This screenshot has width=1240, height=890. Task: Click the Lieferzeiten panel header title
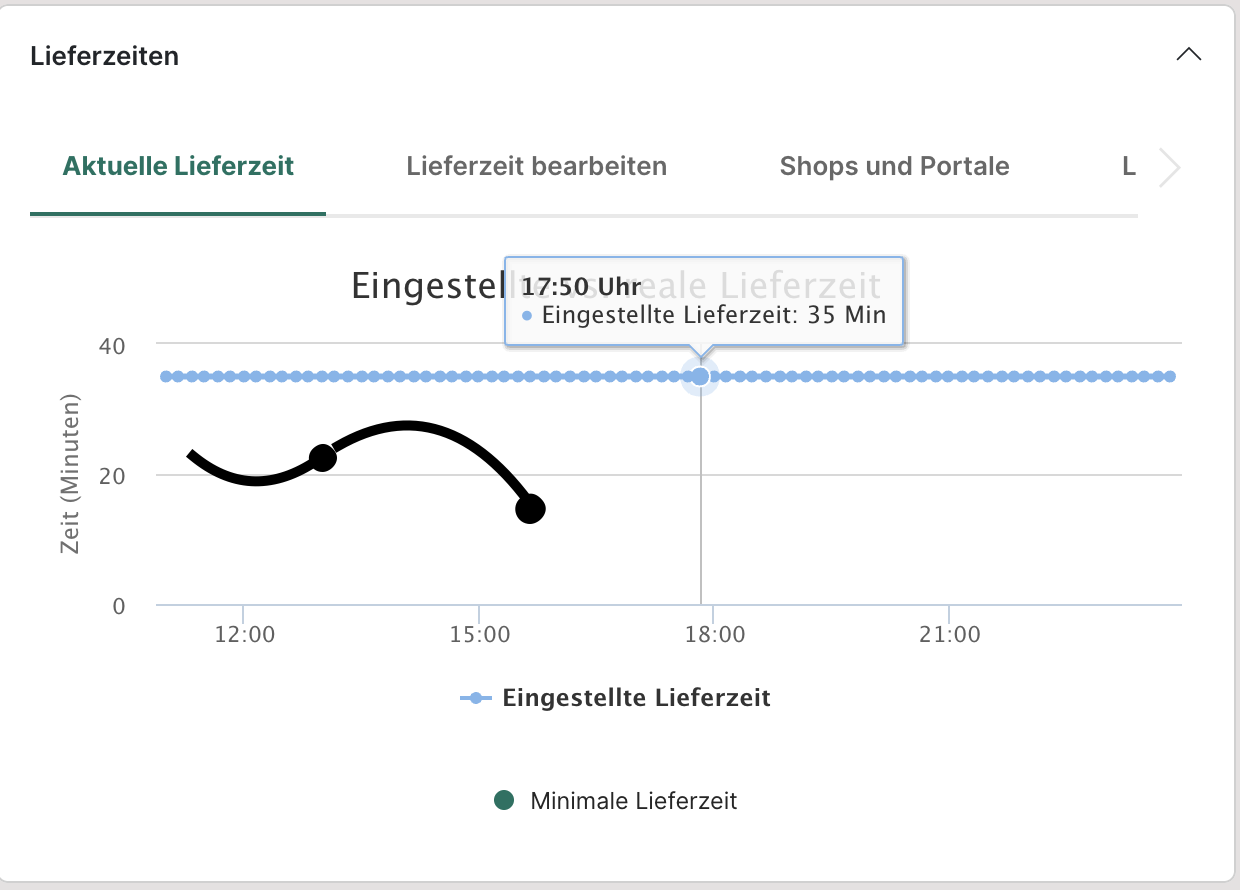(x=105, y=56)
